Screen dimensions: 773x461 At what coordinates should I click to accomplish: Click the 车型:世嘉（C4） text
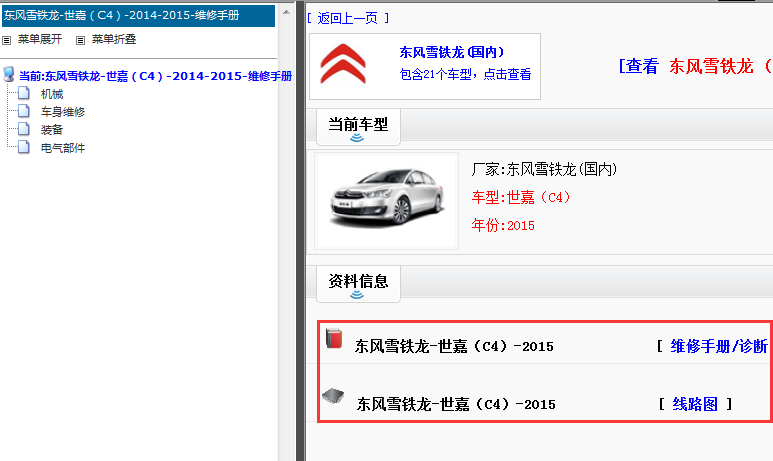pos(521,197)
